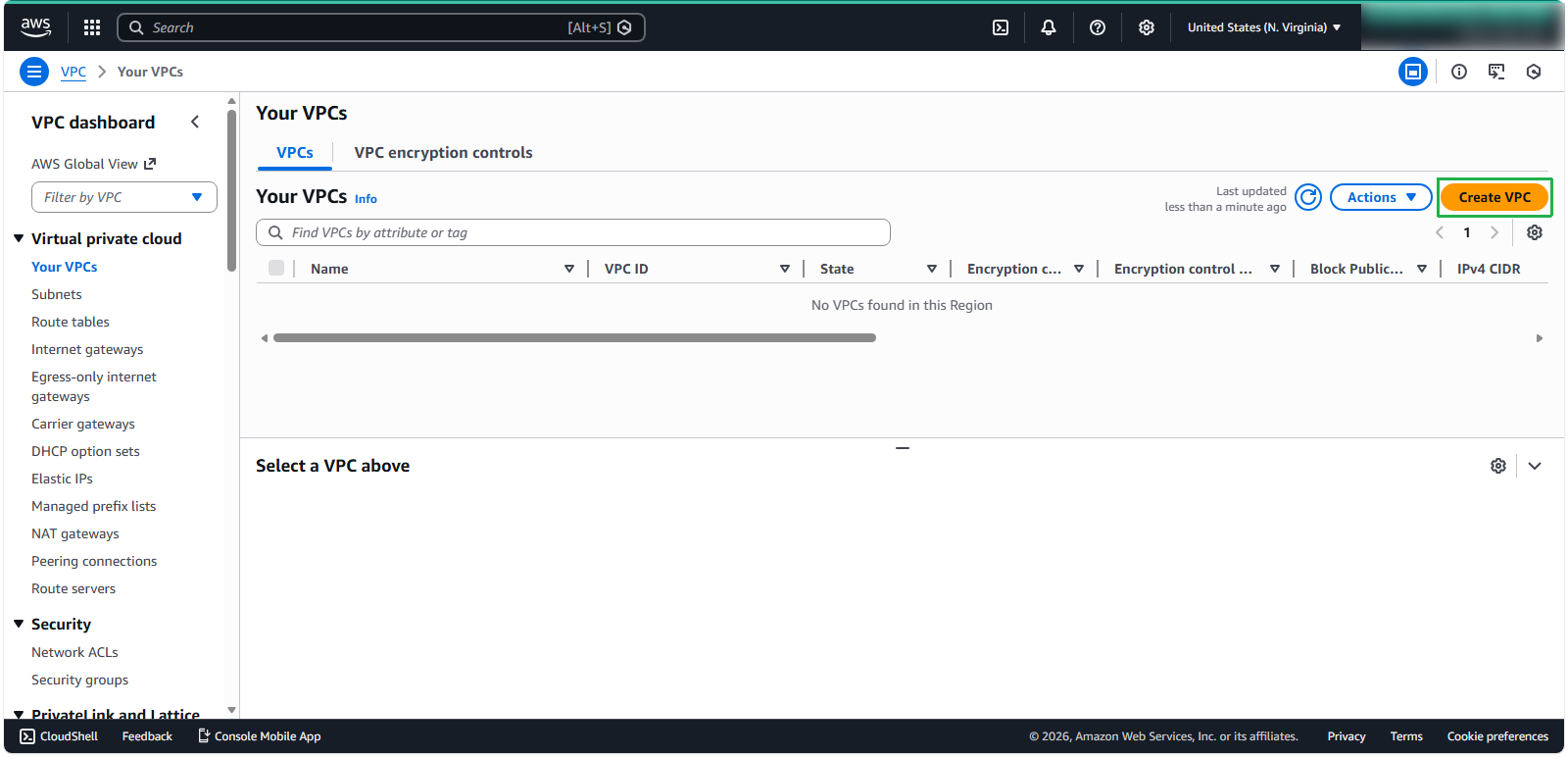Go to next table page
The image size is (1568, 757).
click(x=1494, y=232)
